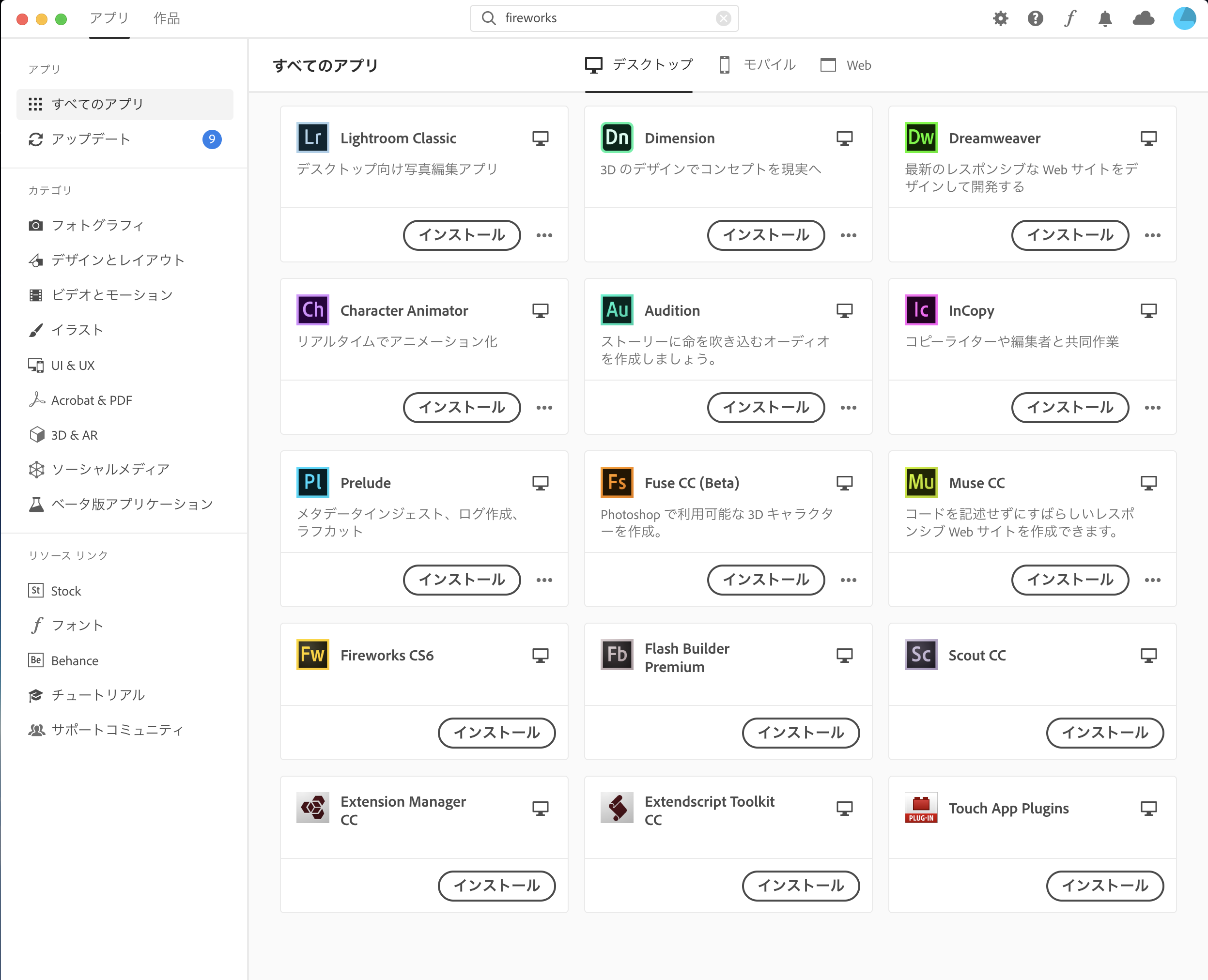Image resolution: width=1208 pixels, height=980 pixels.
Task: Open more options for Character Animator
Action: (544, 407)
